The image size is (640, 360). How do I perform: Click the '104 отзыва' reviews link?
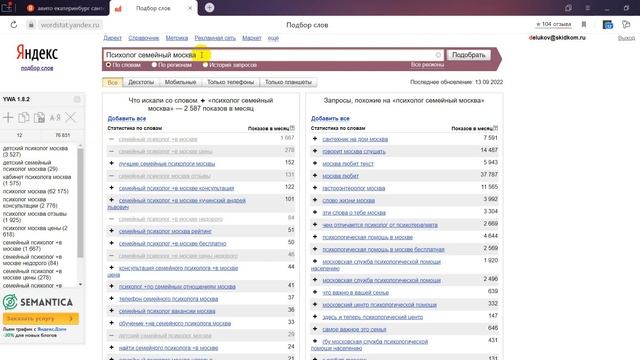[553, 24]
